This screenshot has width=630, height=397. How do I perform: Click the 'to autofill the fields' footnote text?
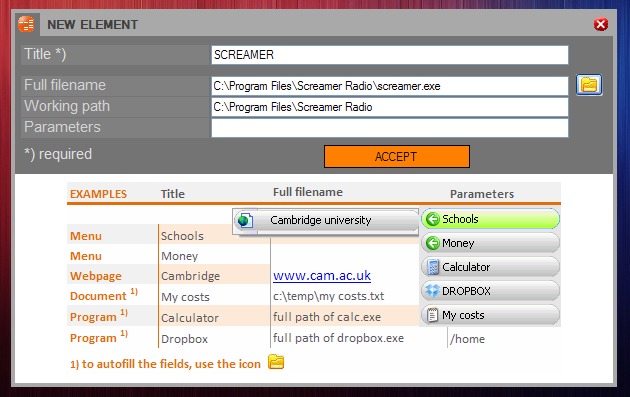165,364
